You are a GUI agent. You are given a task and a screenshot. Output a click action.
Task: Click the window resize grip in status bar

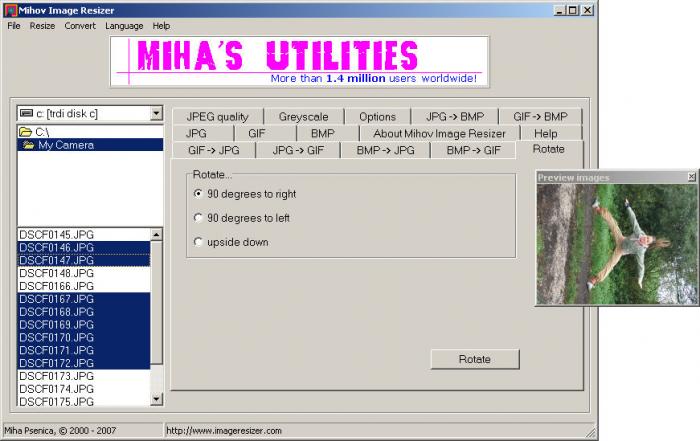pyautogui.click(x=591, y=432)
